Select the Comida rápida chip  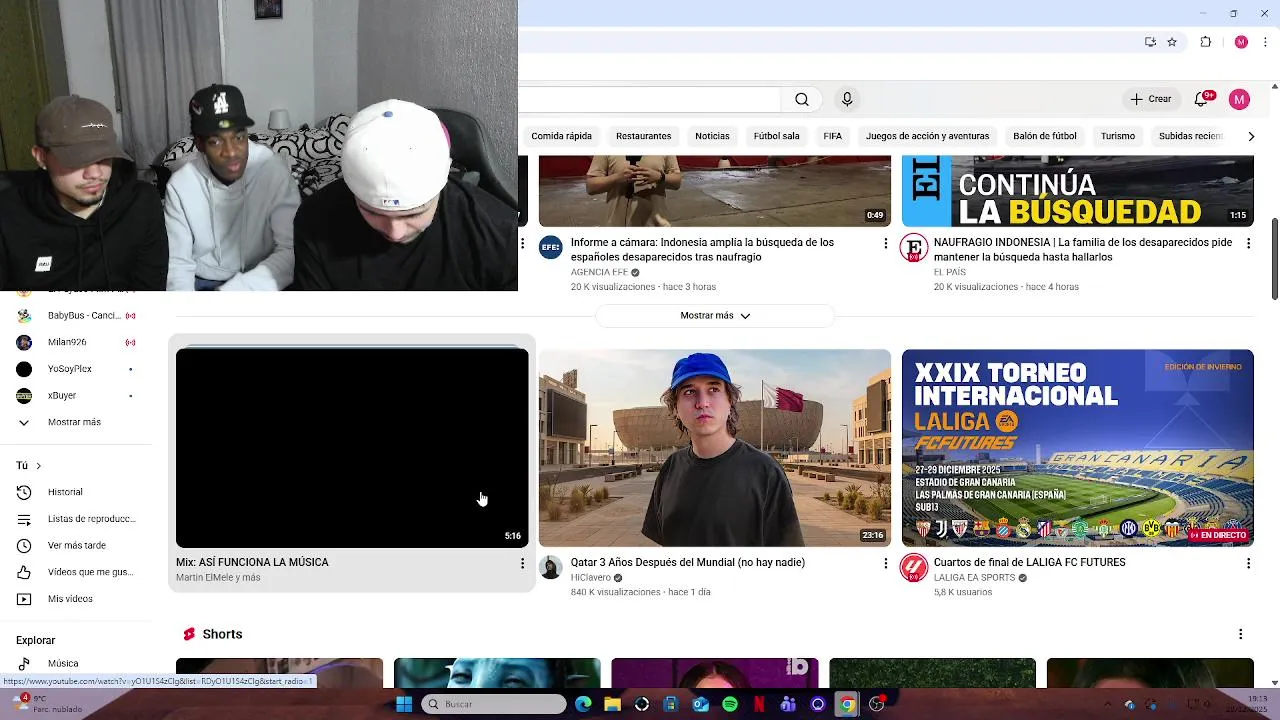click(561, 136)
